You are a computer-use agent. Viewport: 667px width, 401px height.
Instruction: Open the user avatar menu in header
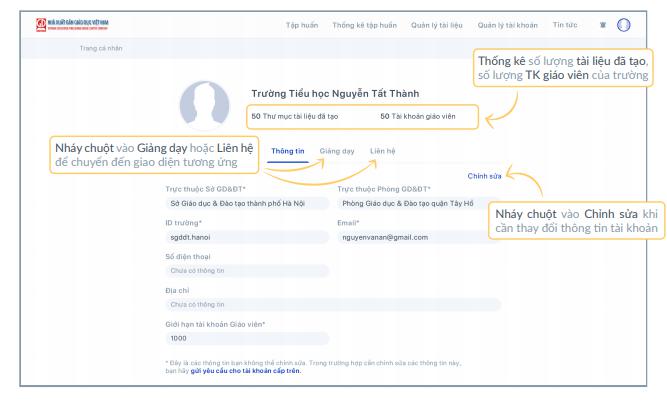click(x=624, y=25)
